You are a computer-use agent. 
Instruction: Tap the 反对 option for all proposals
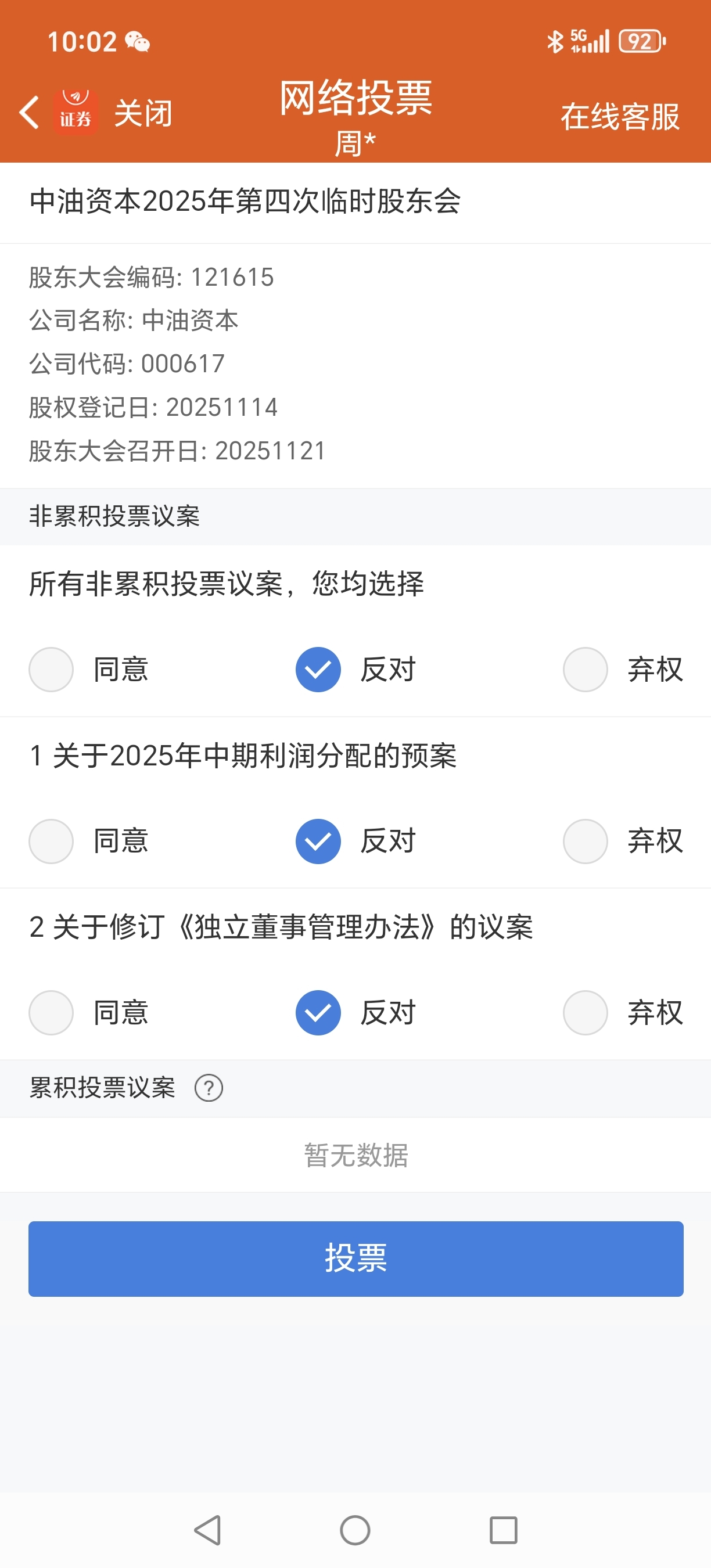click(x=318, y=670)
